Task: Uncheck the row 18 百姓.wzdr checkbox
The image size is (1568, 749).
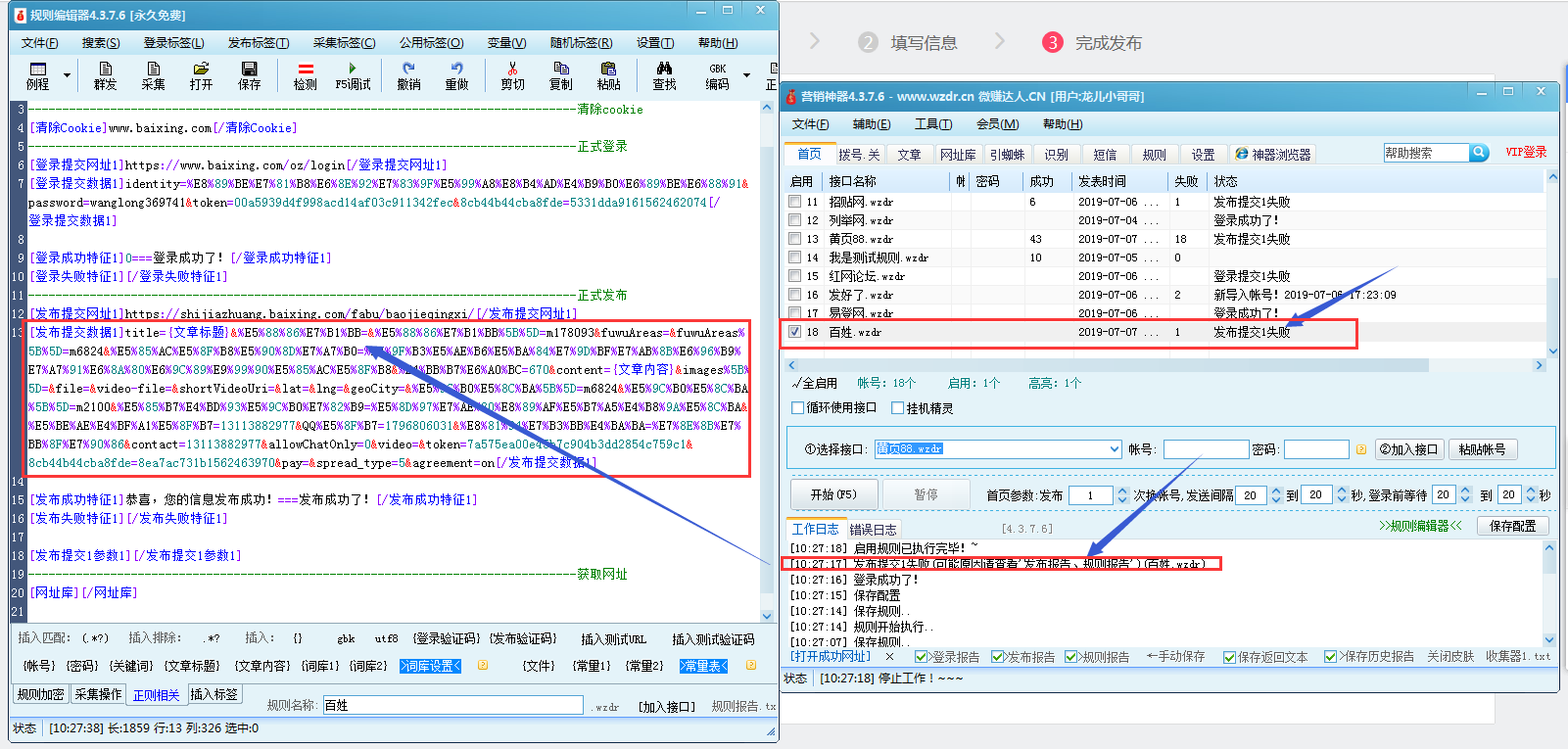Action: (x=795, y=332)
